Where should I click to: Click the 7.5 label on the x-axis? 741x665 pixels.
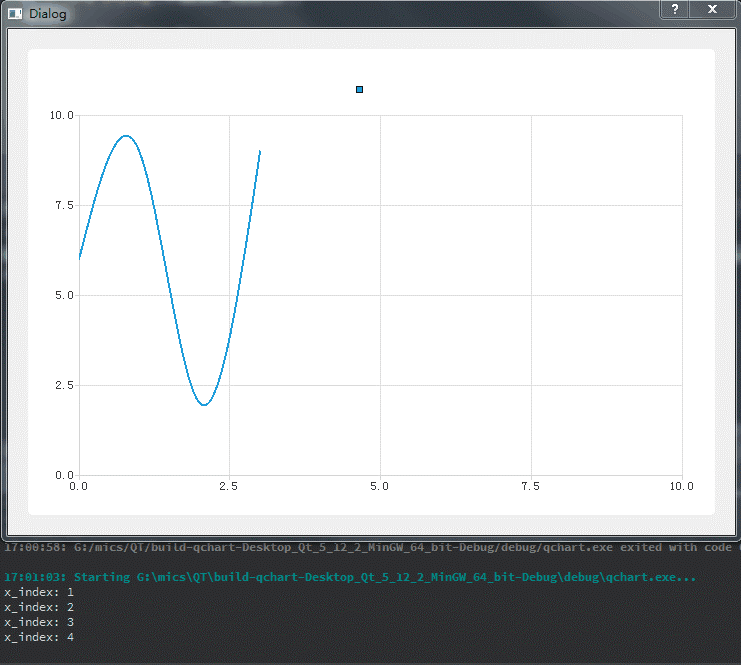point(530,486)
